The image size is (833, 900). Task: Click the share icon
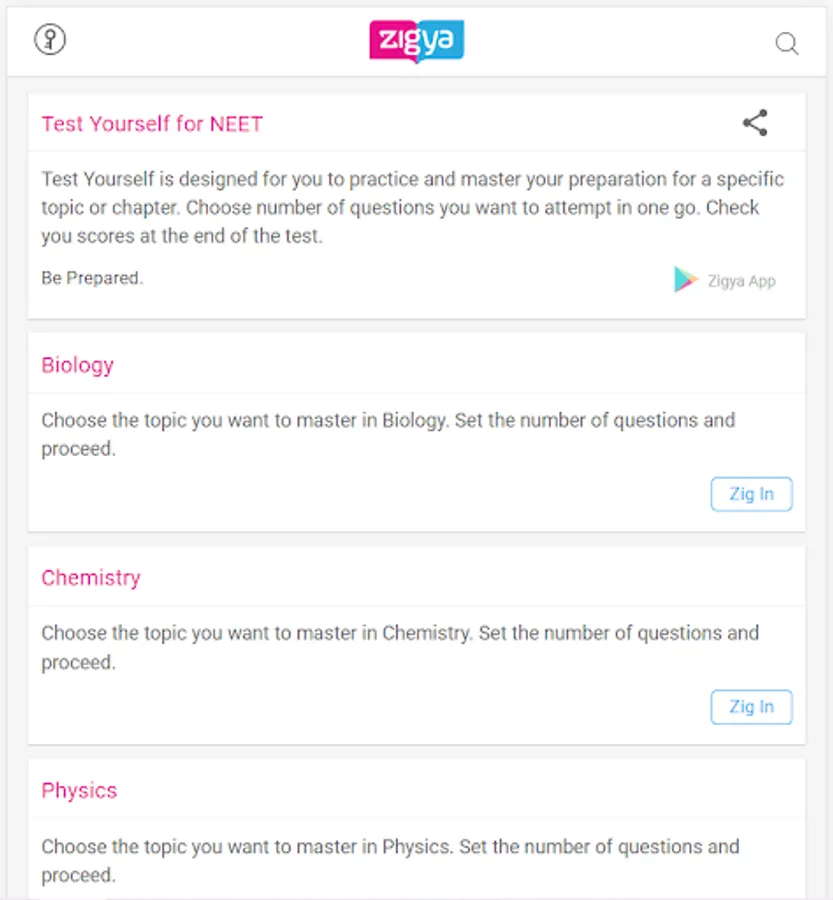(x=755, y=123)
